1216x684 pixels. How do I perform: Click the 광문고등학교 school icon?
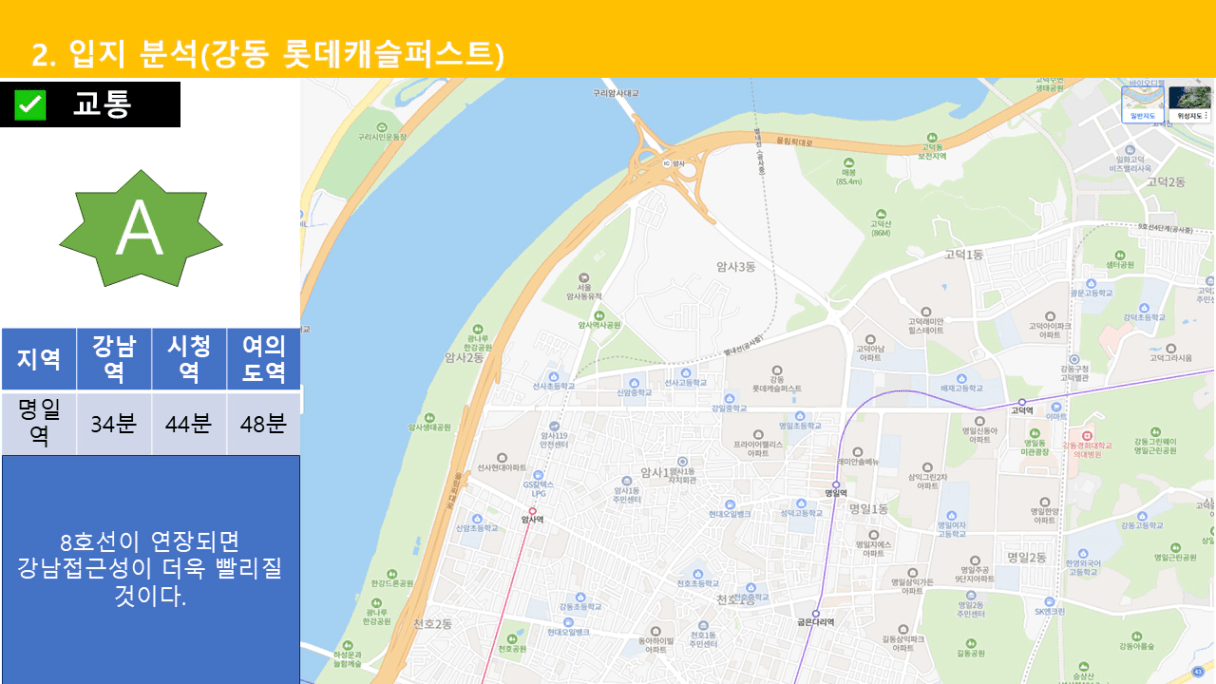click(x=1090, y=282)
